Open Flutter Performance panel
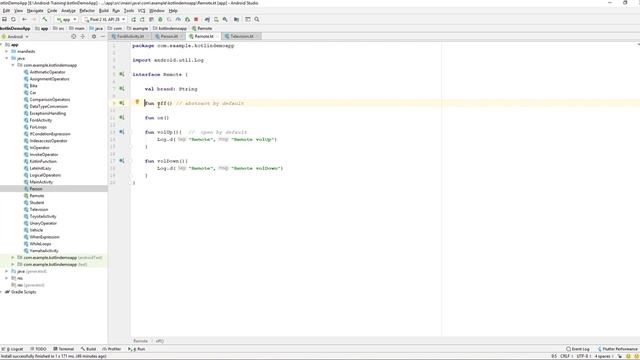Viewport: 640px width, 360px height. tap(617, 349)
